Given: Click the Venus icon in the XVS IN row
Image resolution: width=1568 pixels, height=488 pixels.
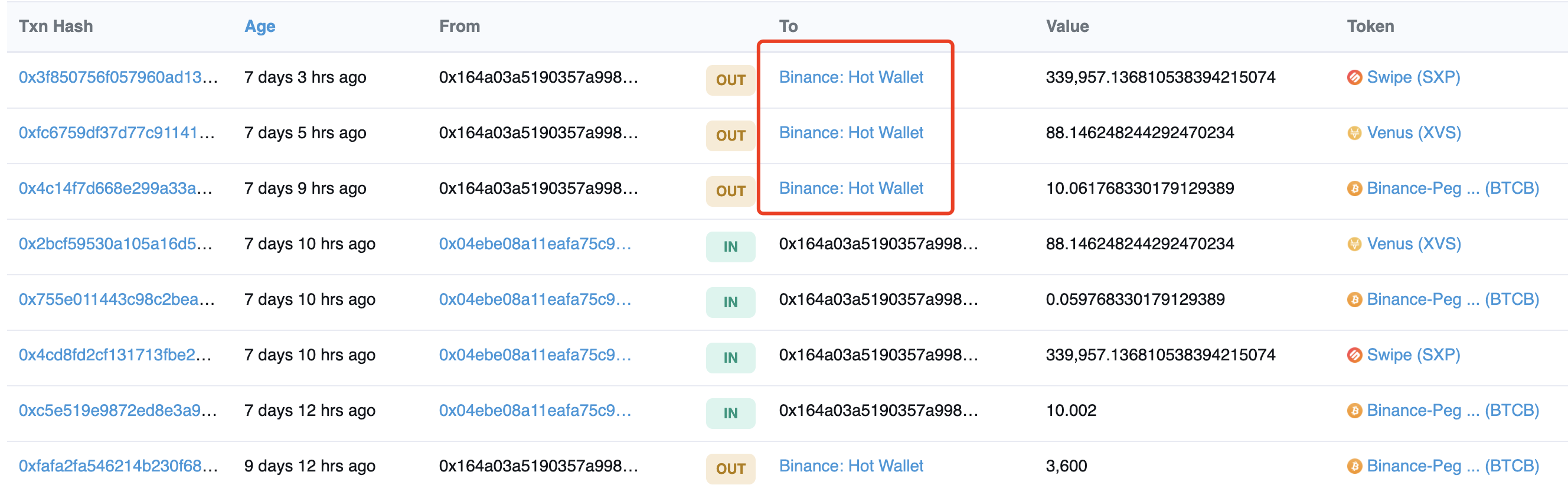Looking at the screenshot, I should pyautogui.click(x=1354, y=243).
